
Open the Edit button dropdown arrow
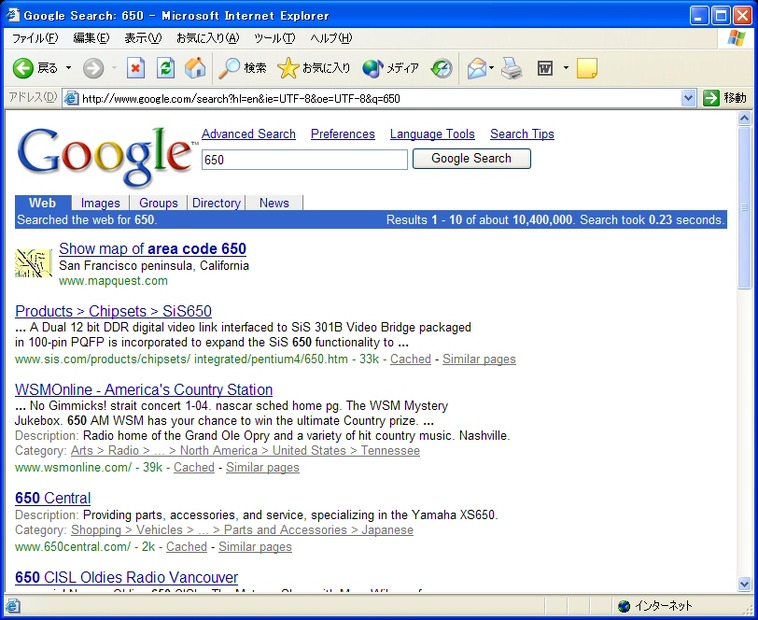pos(566,68)
